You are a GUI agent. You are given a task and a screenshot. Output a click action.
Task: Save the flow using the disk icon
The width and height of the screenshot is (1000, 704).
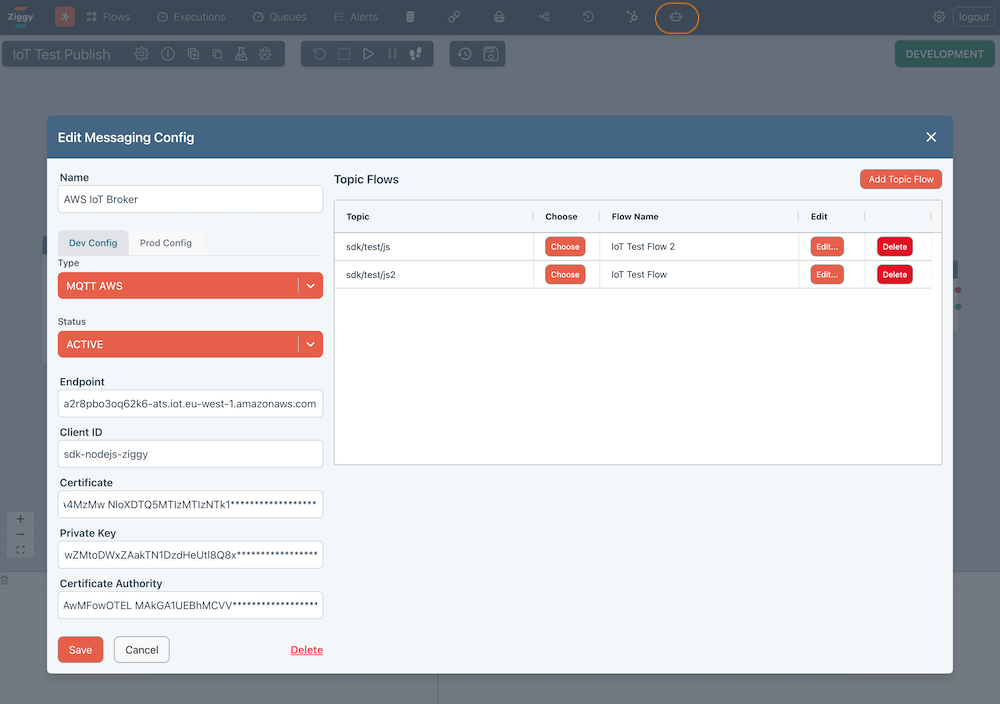click(x=491, y=54)
